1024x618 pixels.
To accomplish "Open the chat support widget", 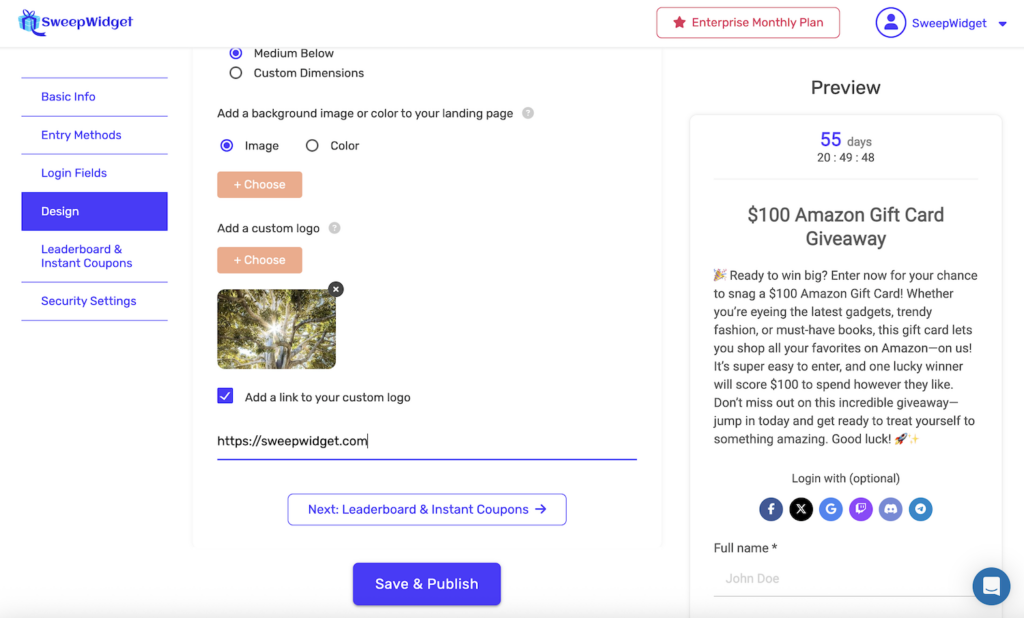I will click(x=991, y=586).
